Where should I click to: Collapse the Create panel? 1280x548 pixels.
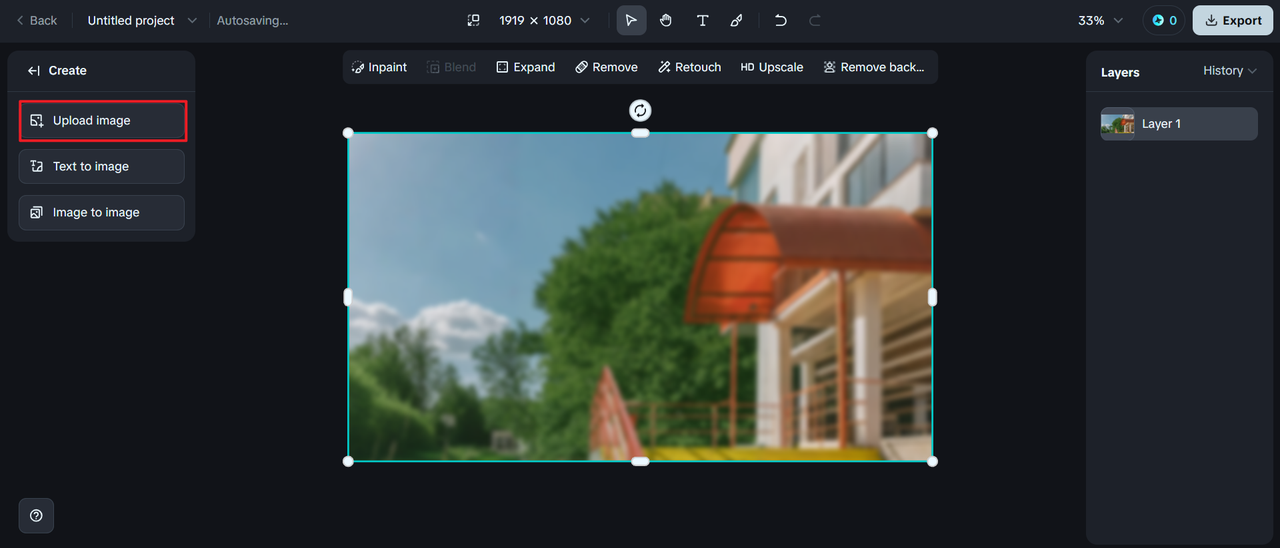34,70
